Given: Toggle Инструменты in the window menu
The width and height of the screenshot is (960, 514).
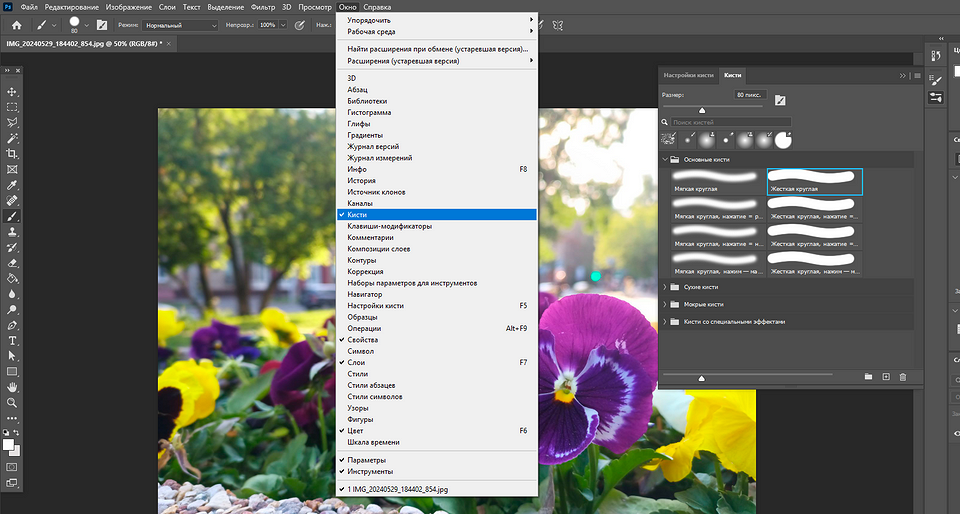Looking at the screenshot, I should (x=369, y=471).
